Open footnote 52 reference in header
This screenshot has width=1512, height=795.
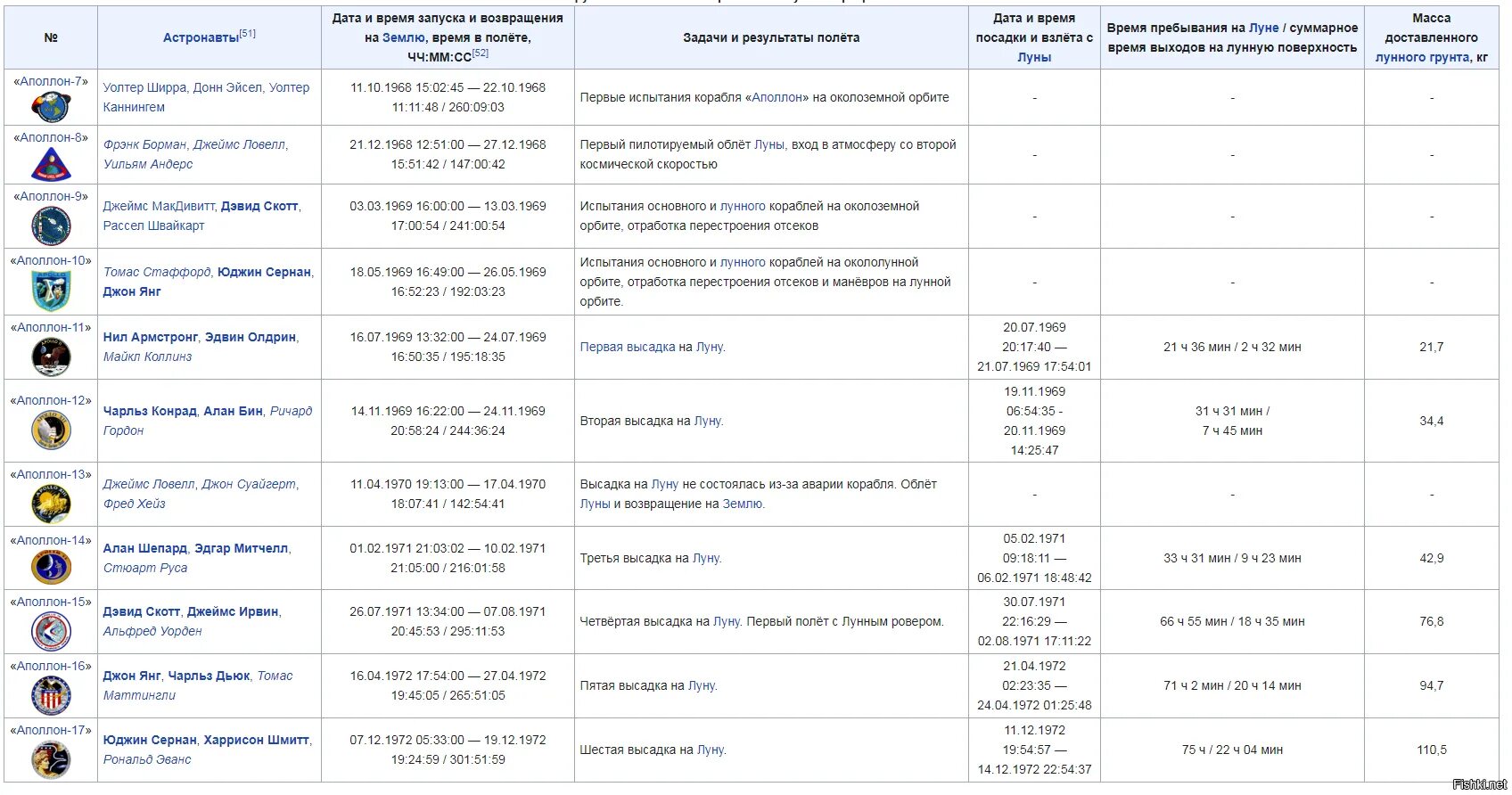click(480, 53)
